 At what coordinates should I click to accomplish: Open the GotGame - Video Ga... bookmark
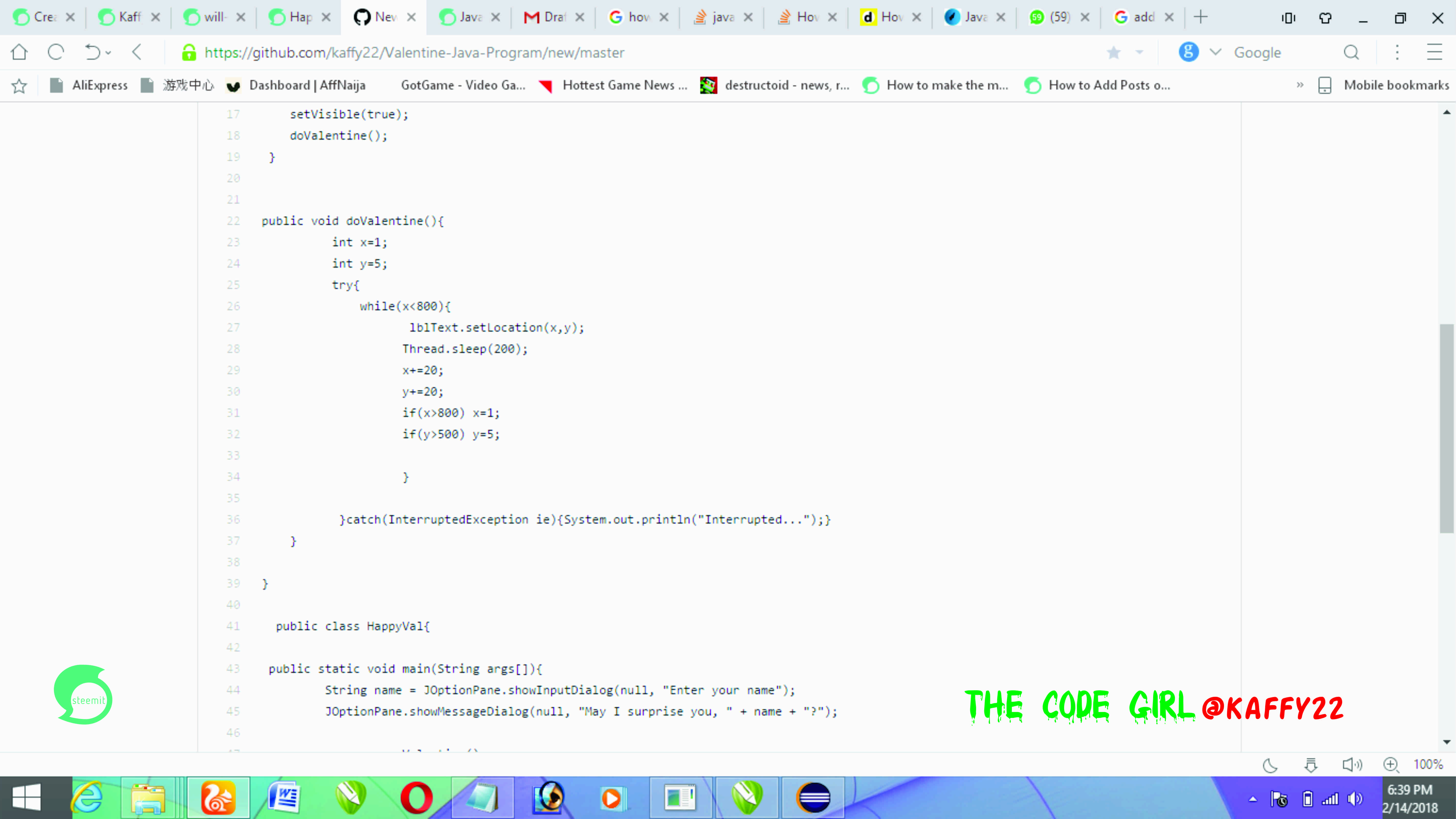click(463, 85)
